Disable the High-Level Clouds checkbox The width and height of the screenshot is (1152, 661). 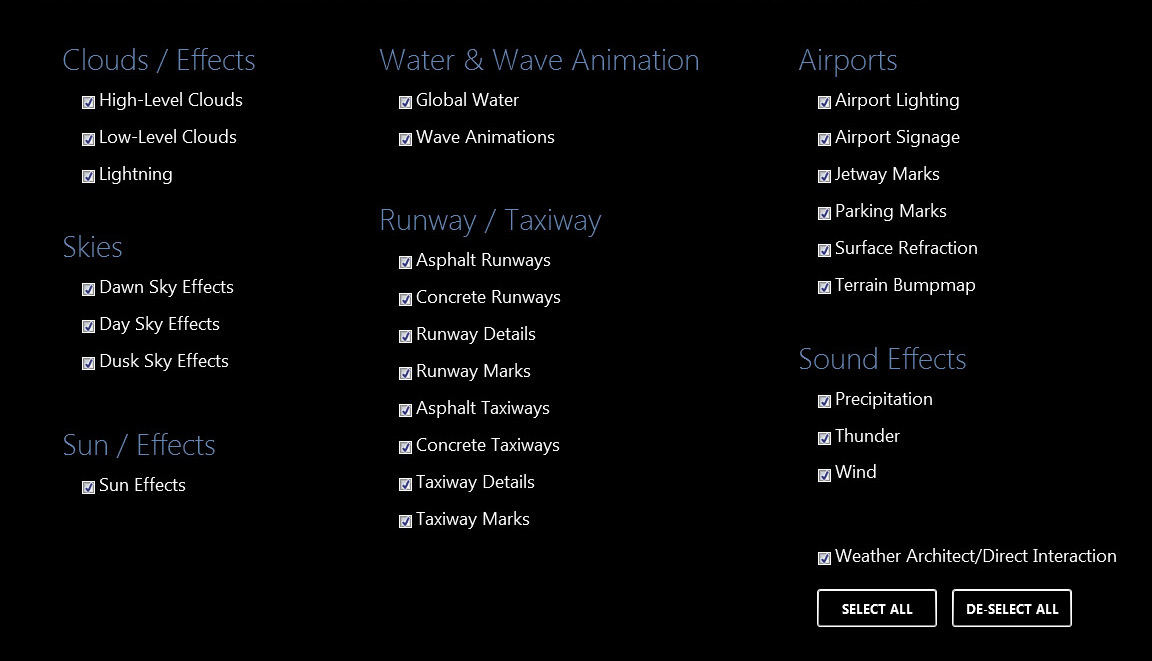tap(88, 101)
